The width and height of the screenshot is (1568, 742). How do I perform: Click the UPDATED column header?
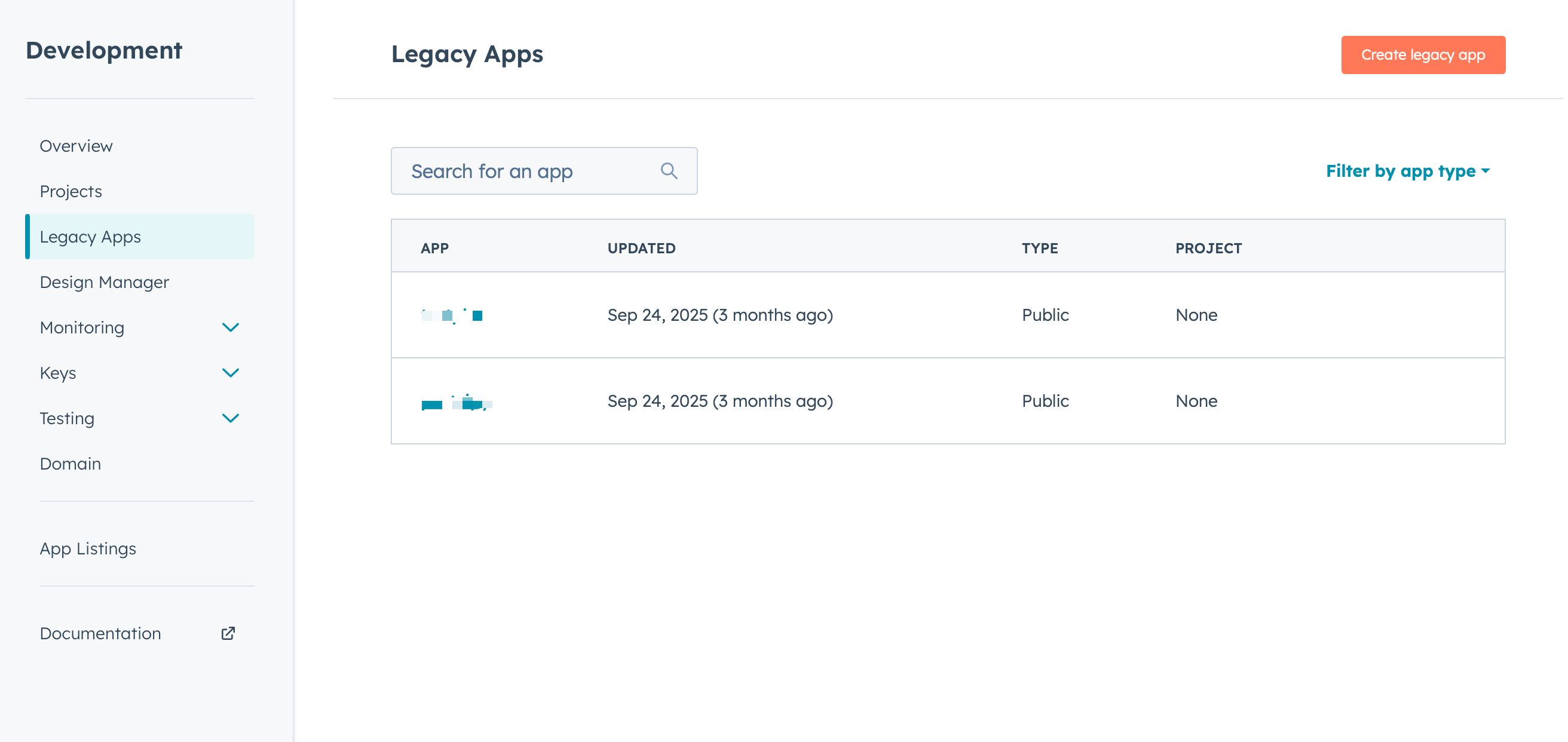(641, 248)
